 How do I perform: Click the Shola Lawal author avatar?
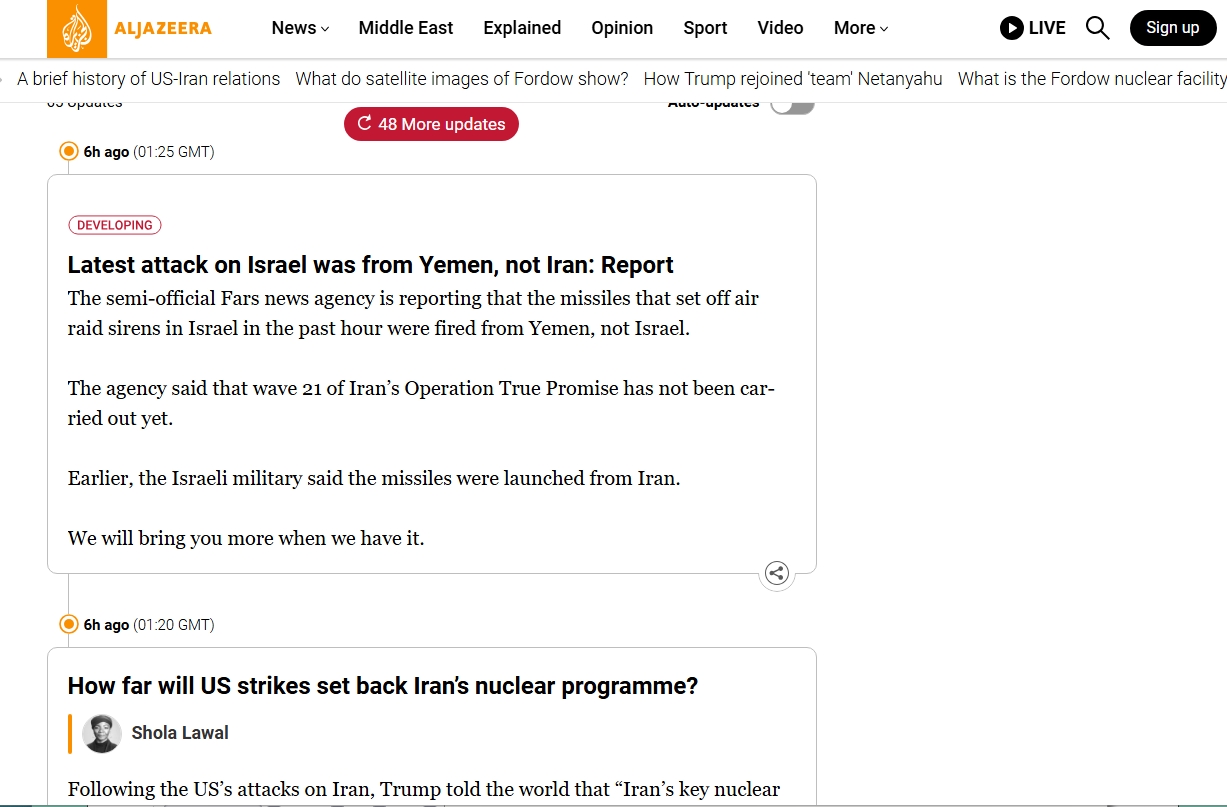[102, 733]
